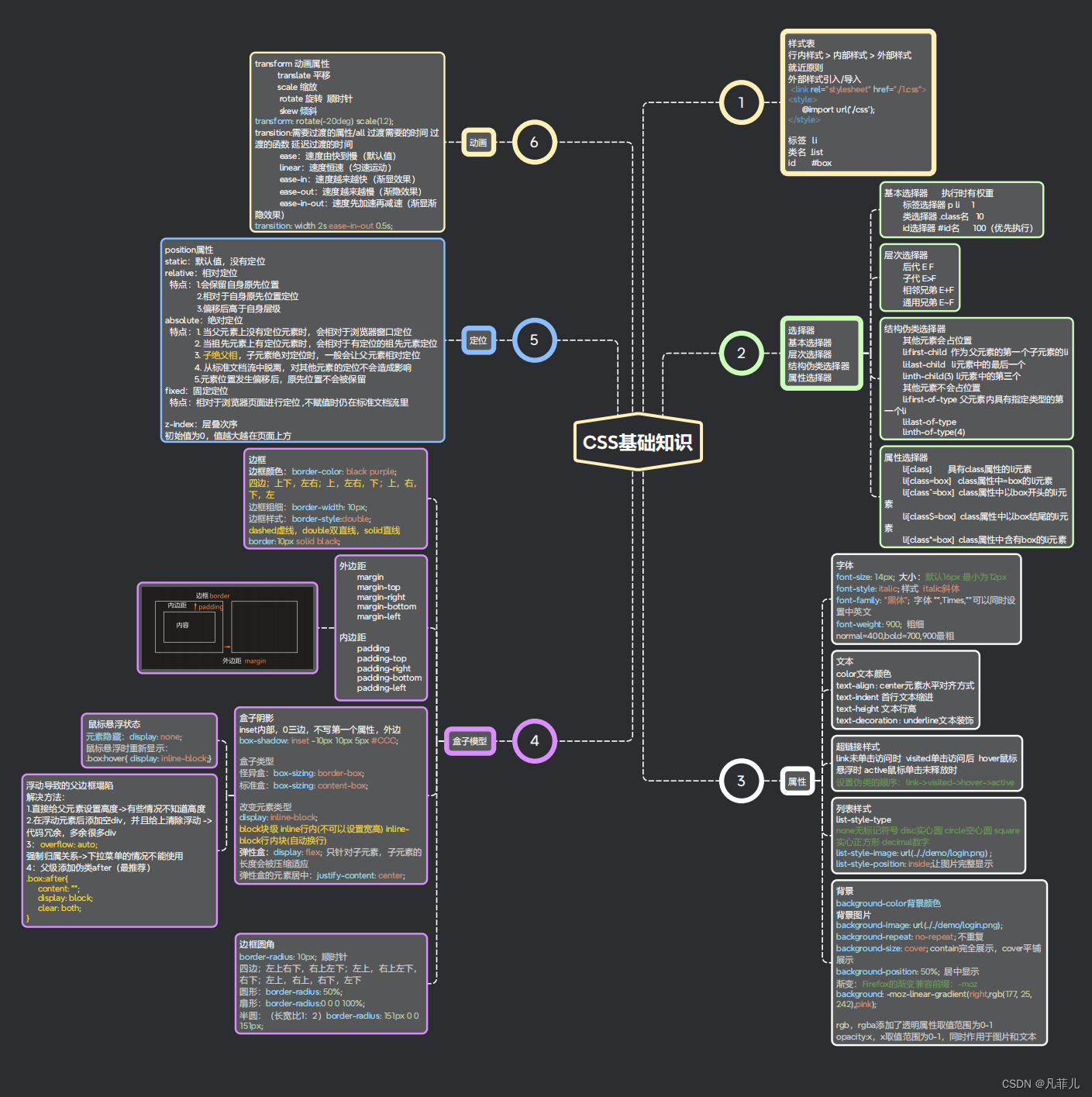Click the text 'fixed：固定定位'
The width and height of the screenshot is (1092, 1097).
point(196,391)
